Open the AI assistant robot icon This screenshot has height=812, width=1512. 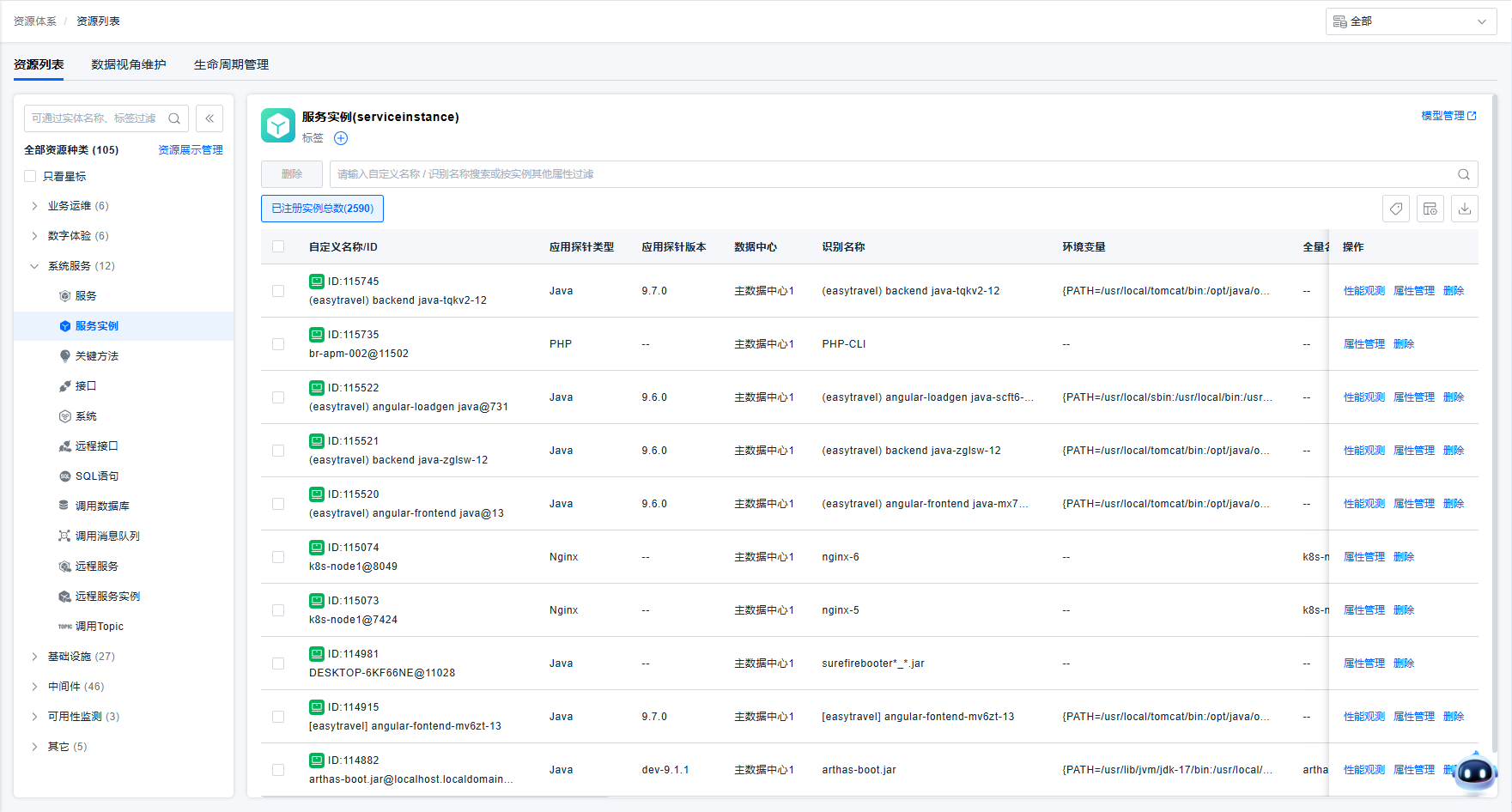(x=1476, y=773)
